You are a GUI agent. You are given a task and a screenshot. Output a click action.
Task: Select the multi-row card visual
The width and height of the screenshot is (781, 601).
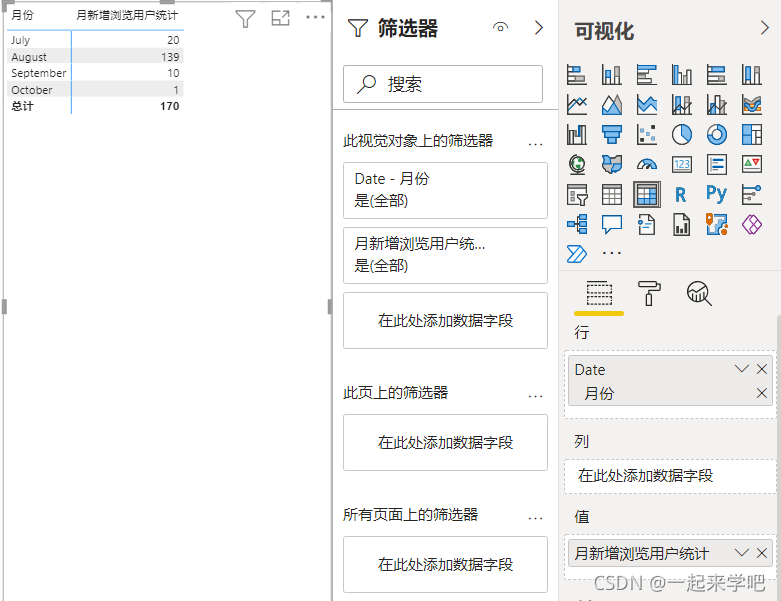716,164
